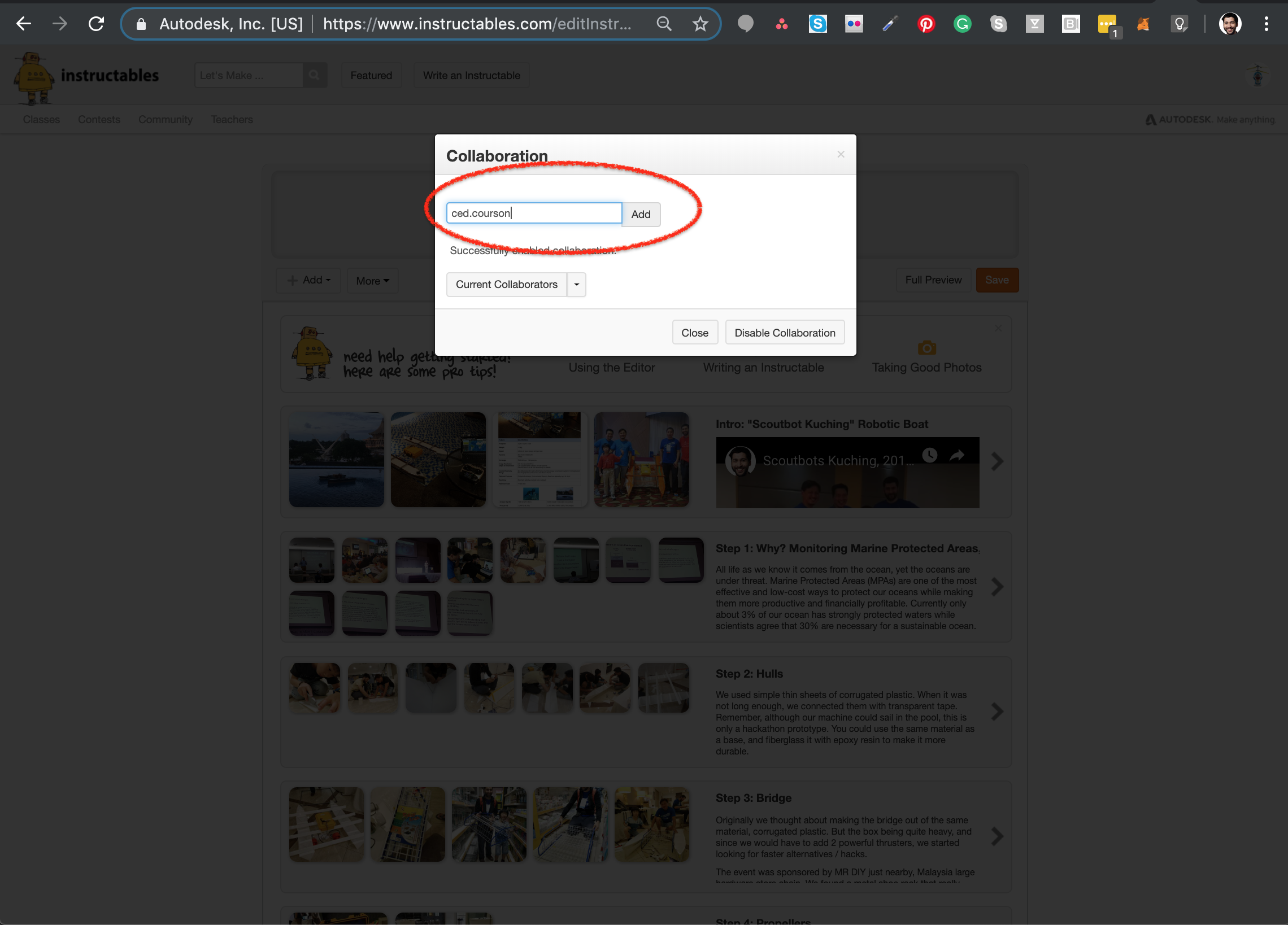
Task: Click Disable Collaboration button
Action: coord(785,333)
